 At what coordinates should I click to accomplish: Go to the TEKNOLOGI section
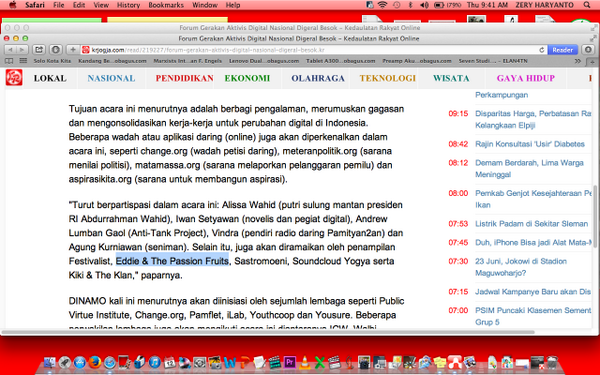(x=388, y=78)
